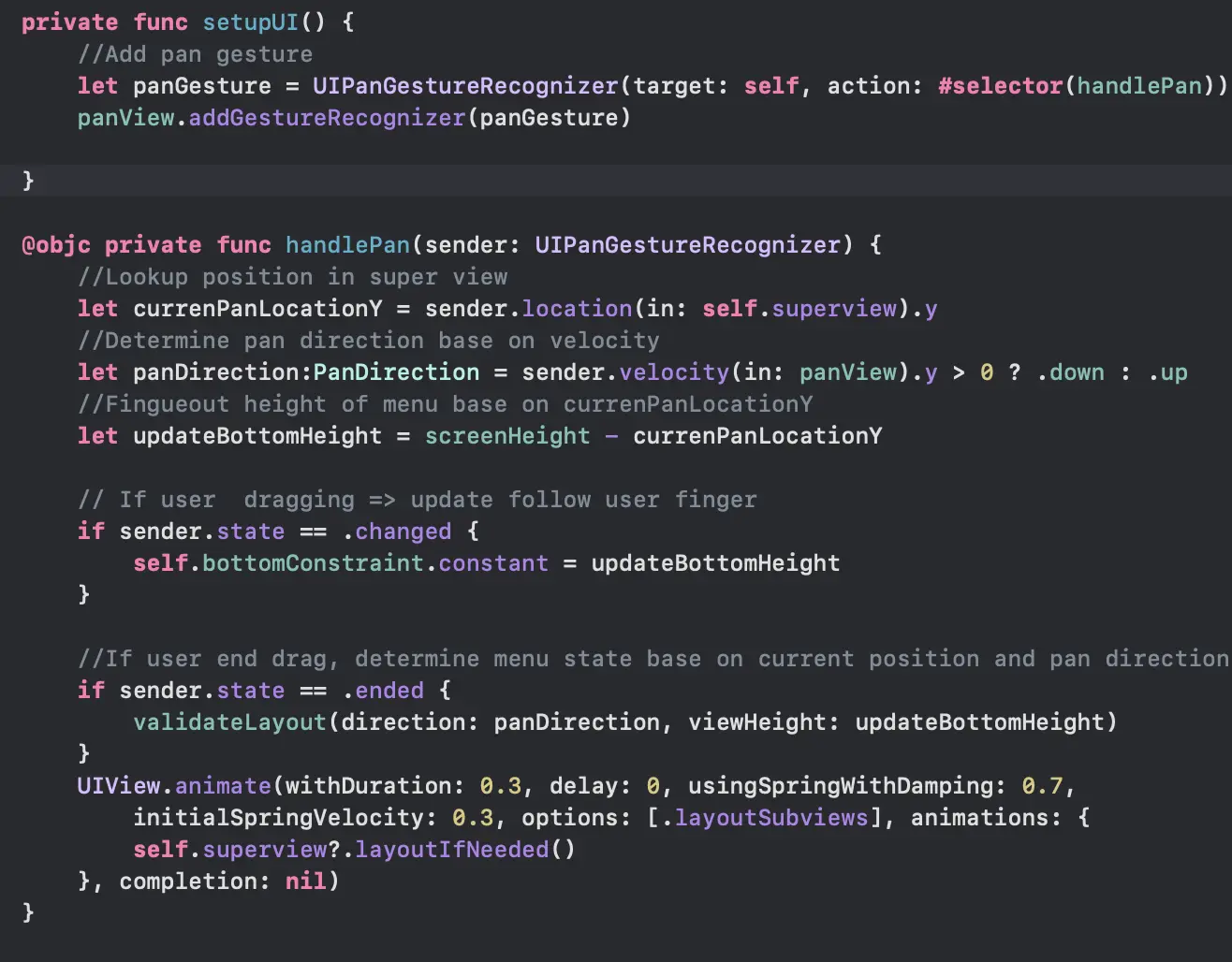Screen dimensions: 1232x962
Task: Click the .changed state value
Action: click(x=396, y=532)
